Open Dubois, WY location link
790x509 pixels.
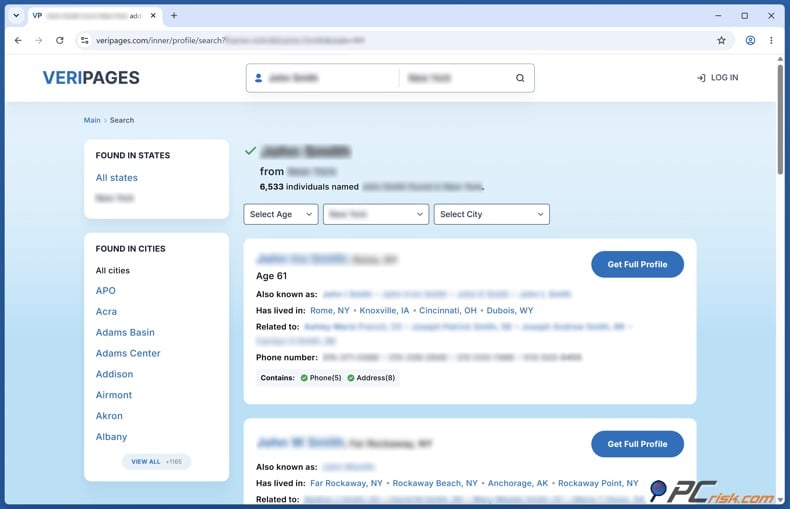pos(509,310)
